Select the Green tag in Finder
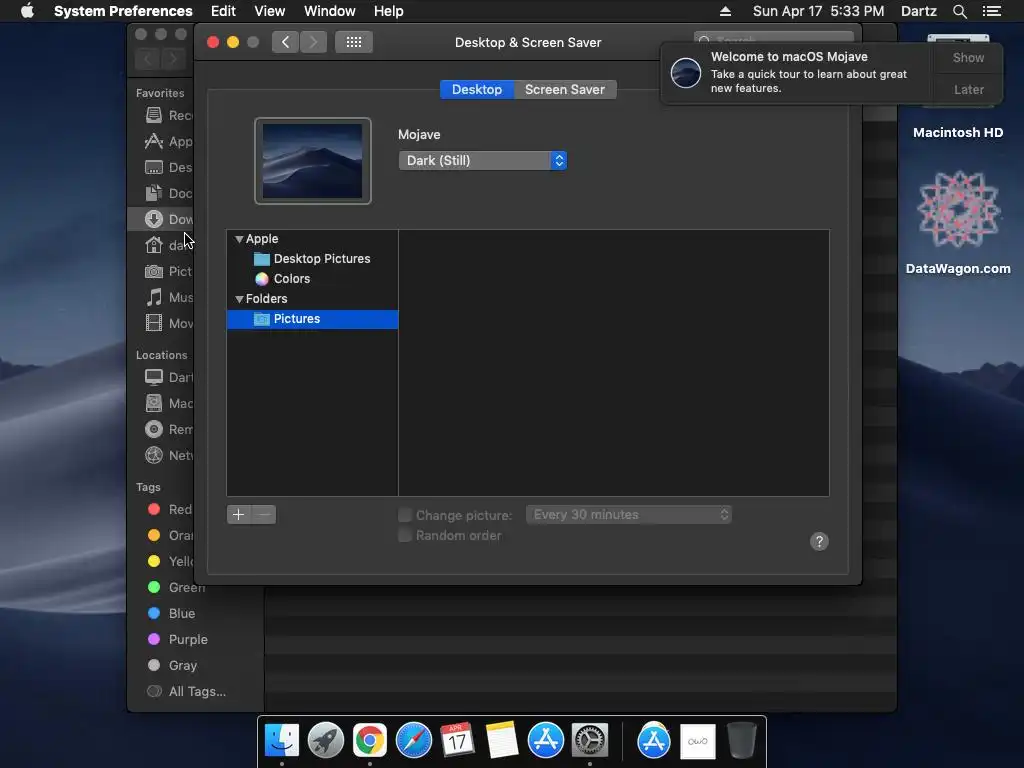The image size is (1024, 768). tap(176, 587)
